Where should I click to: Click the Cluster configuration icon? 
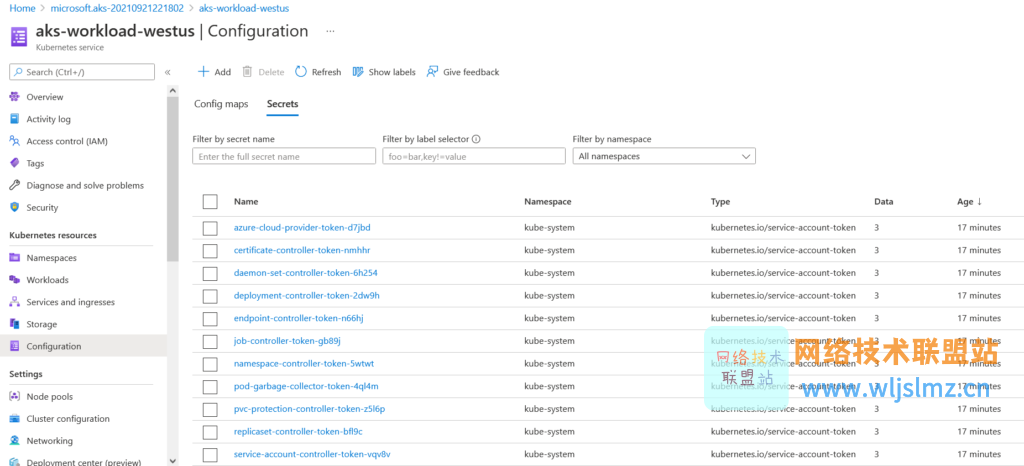14,419
